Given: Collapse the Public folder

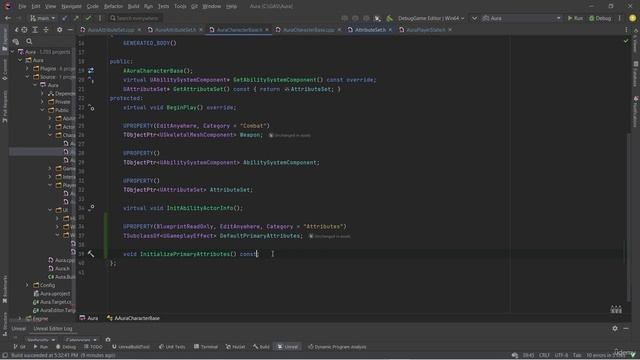Looking at the screenshot, I should 42,110.
